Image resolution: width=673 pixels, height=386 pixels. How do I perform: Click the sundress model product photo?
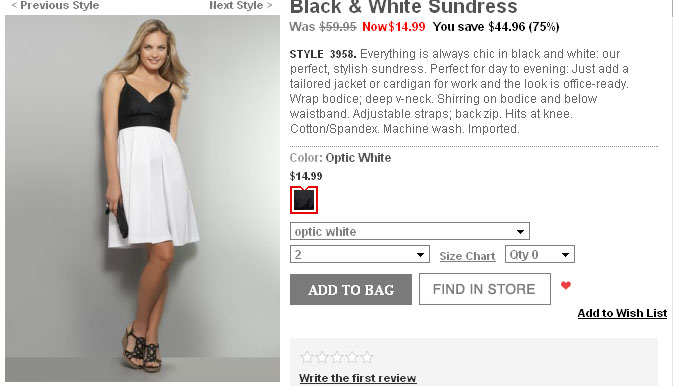tap(142, 198)
